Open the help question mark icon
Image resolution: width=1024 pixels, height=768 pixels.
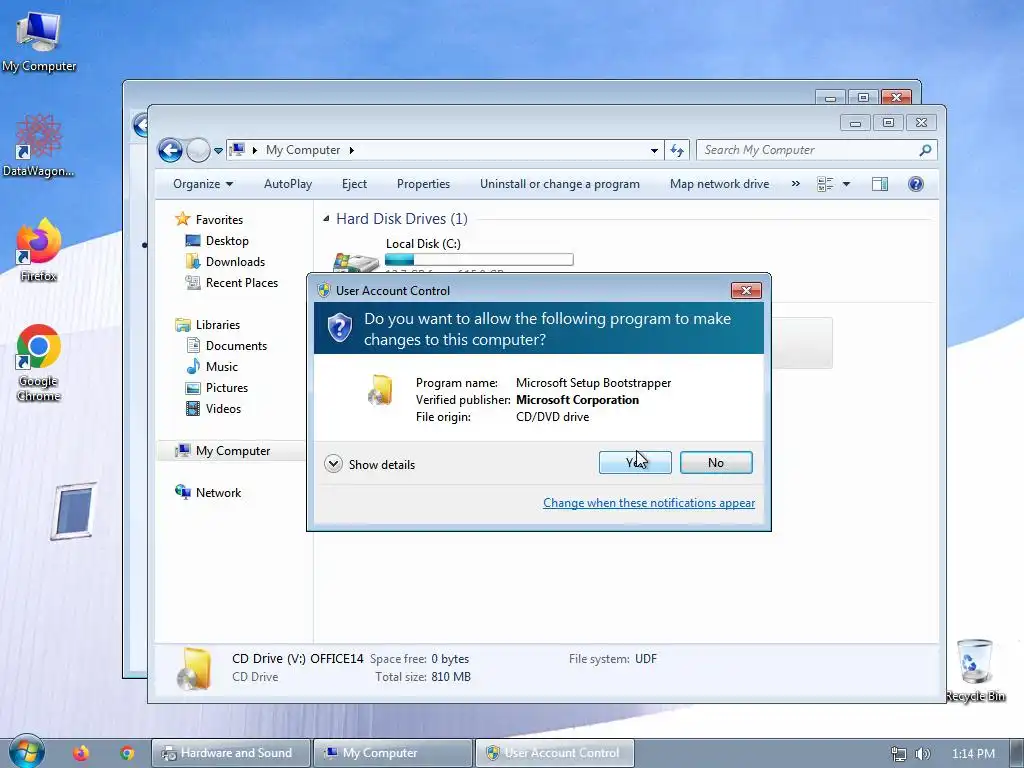point(916,184)
